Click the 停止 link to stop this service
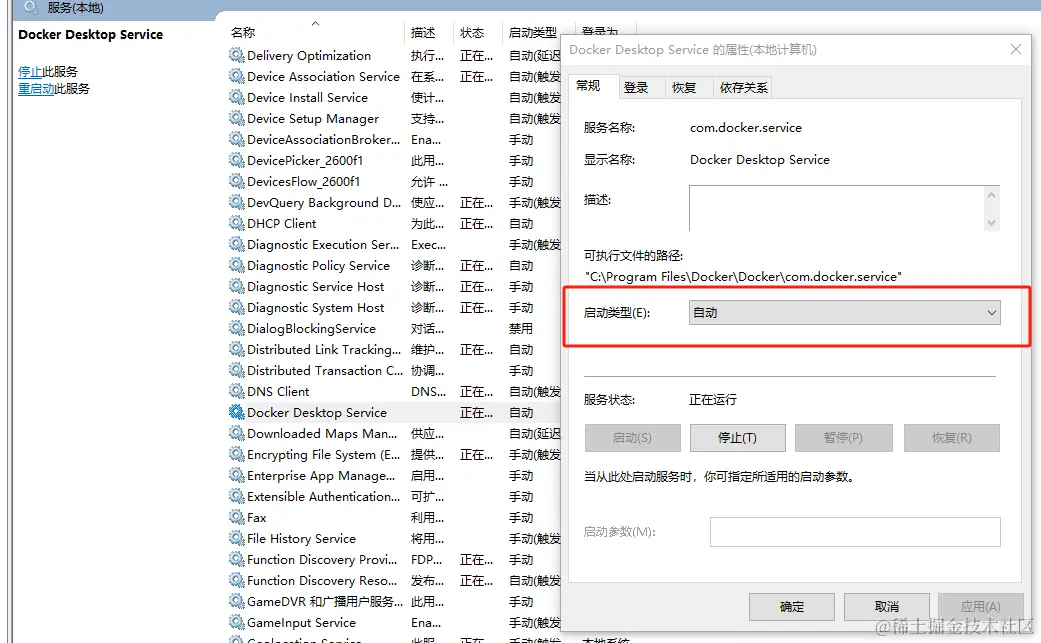 (x=30, y=72)
